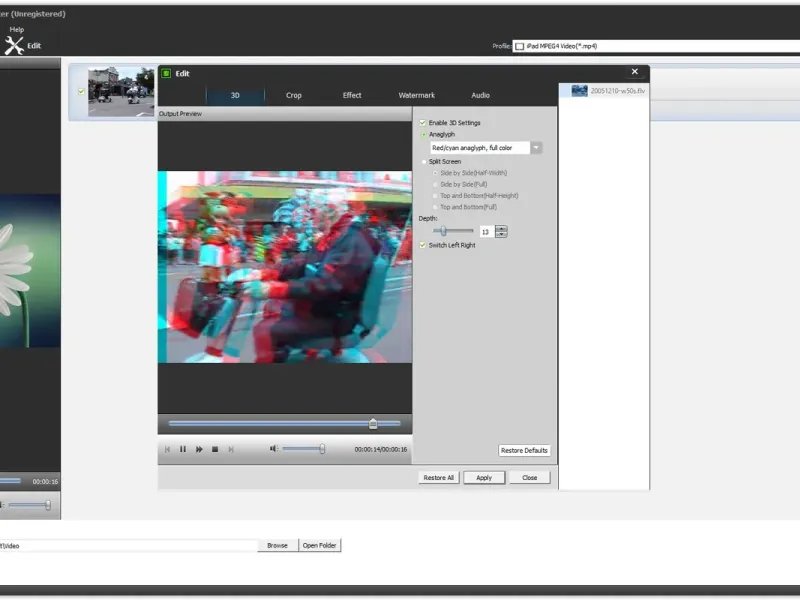
Task: Open the Red/cyan anaglyph dropdown
Action: [536, 148]
